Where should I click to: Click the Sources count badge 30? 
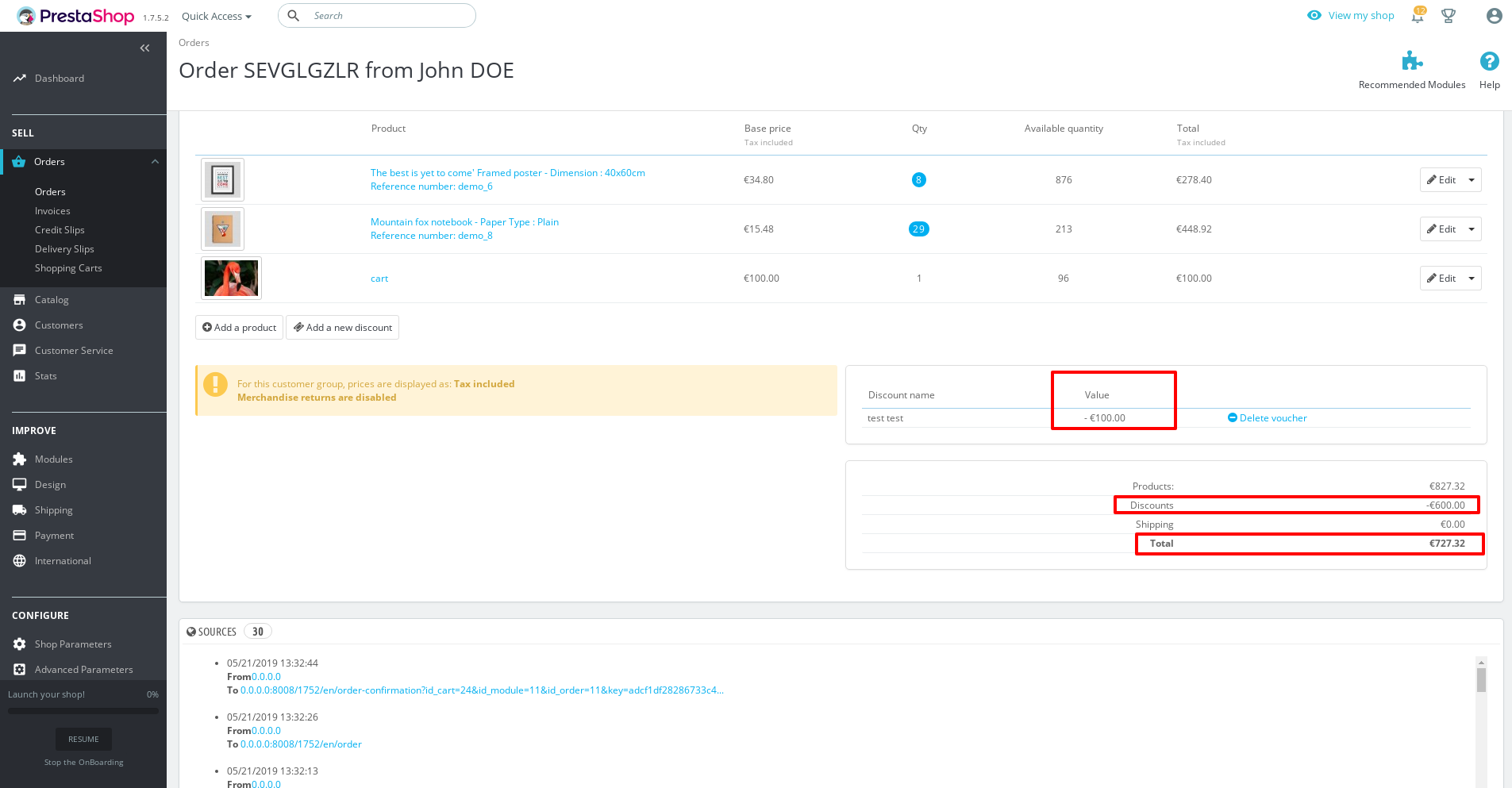pos(258,632)
